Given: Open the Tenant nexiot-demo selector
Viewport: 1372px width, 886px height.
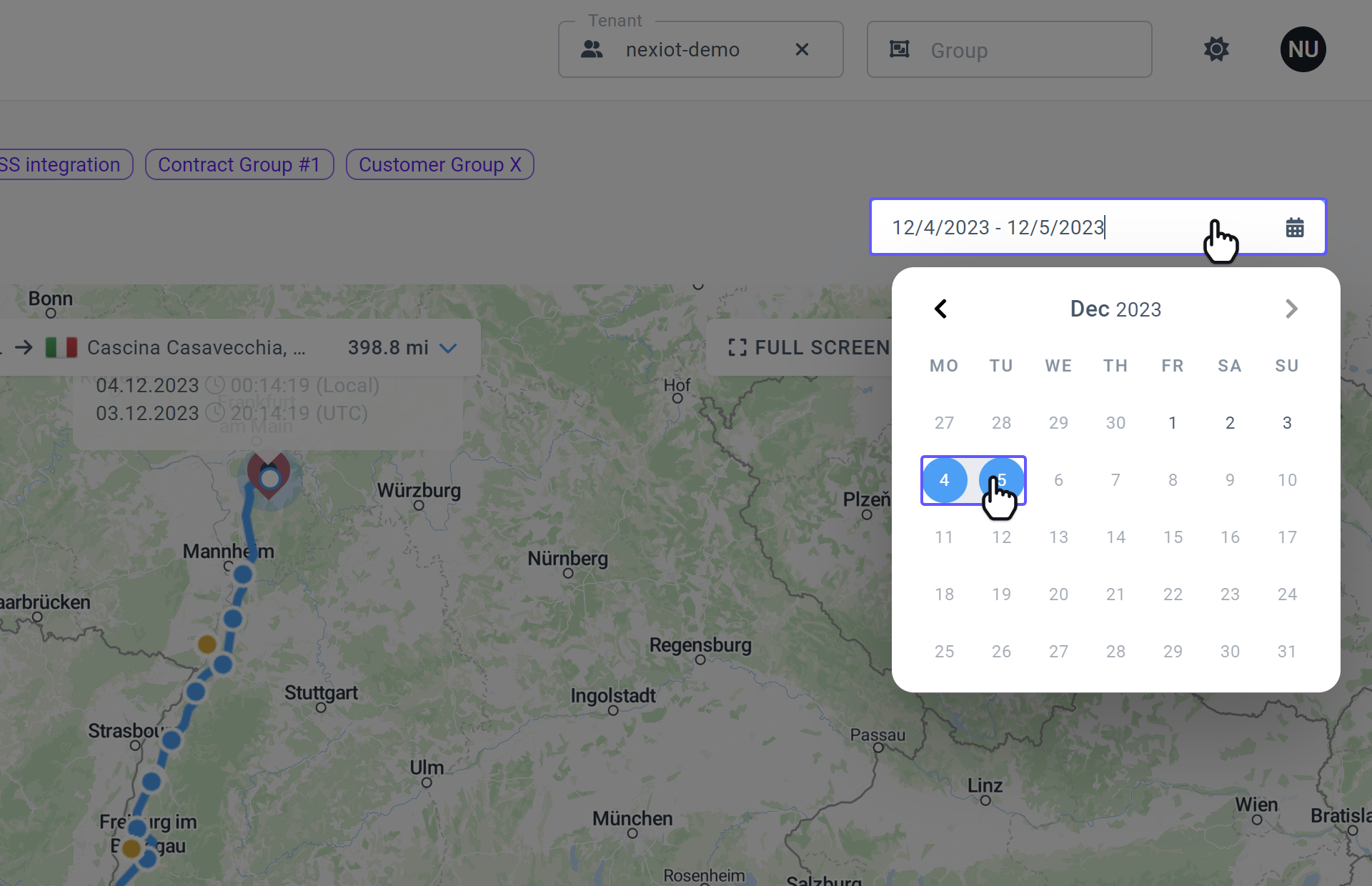Looking at the screenshot, I should (700, 49).
